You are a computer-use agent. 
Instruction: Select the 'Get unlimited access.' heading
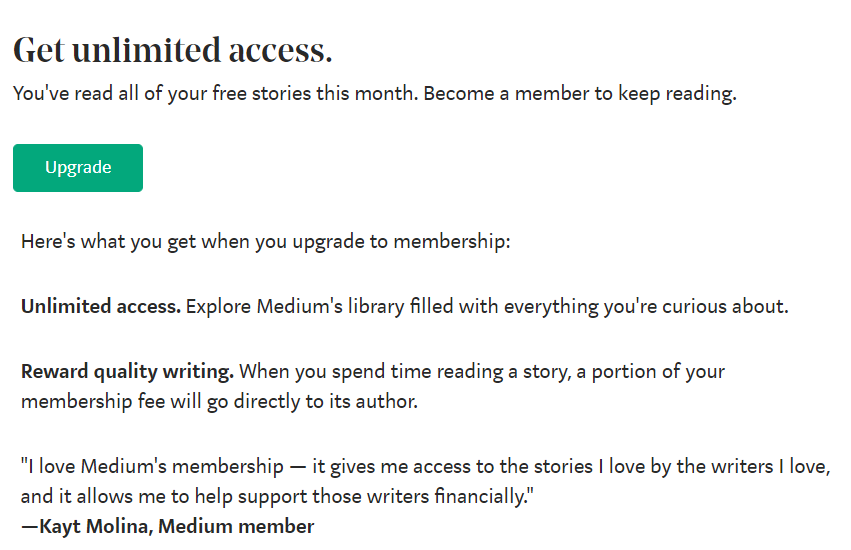coord(173,50)
